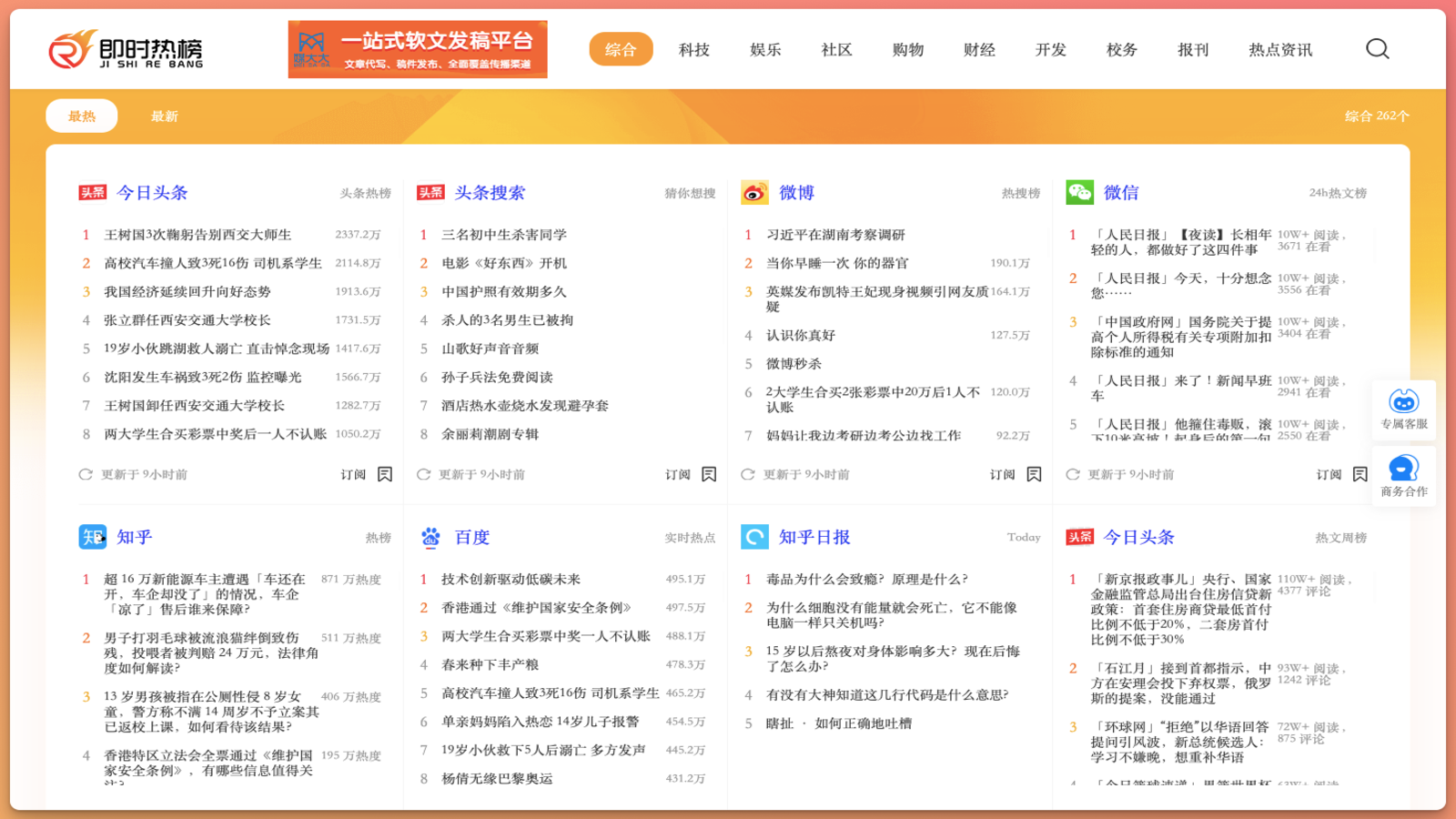
Task: Open Baidu item 技术创新驱动低碳未来
Action: point(511,579)
